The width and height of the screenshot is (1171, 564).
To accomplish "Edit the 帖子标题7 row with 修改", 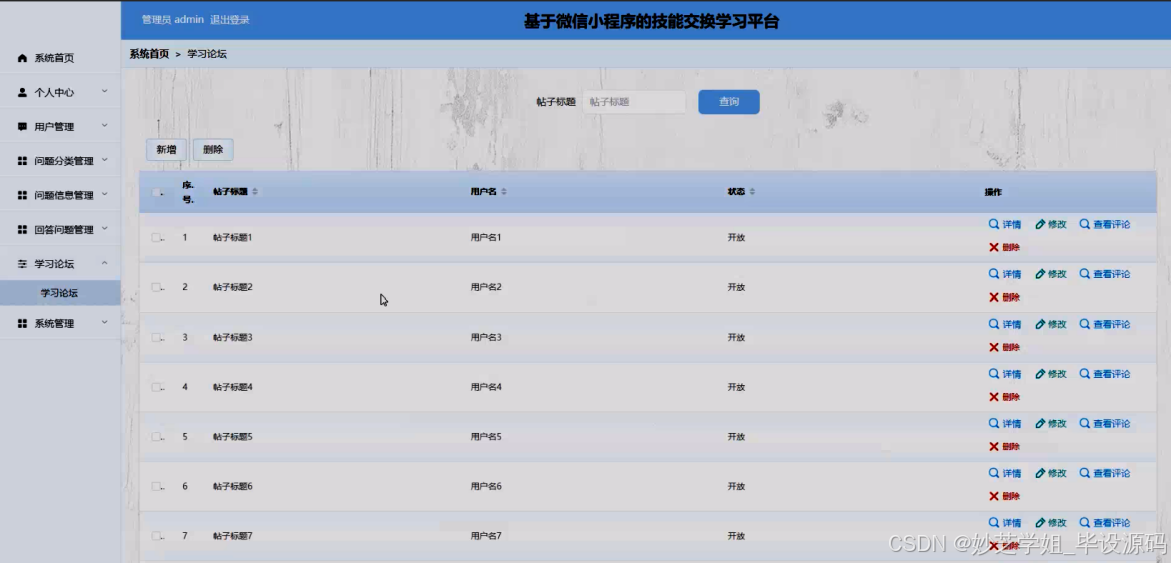I will point(1051,523).
